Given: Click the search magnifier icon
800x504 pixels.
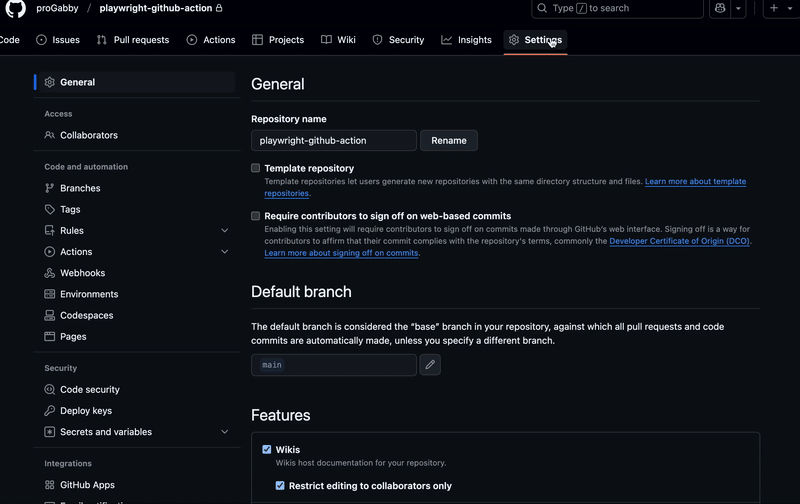Looking at the screenshot, I should click(542, 8).
